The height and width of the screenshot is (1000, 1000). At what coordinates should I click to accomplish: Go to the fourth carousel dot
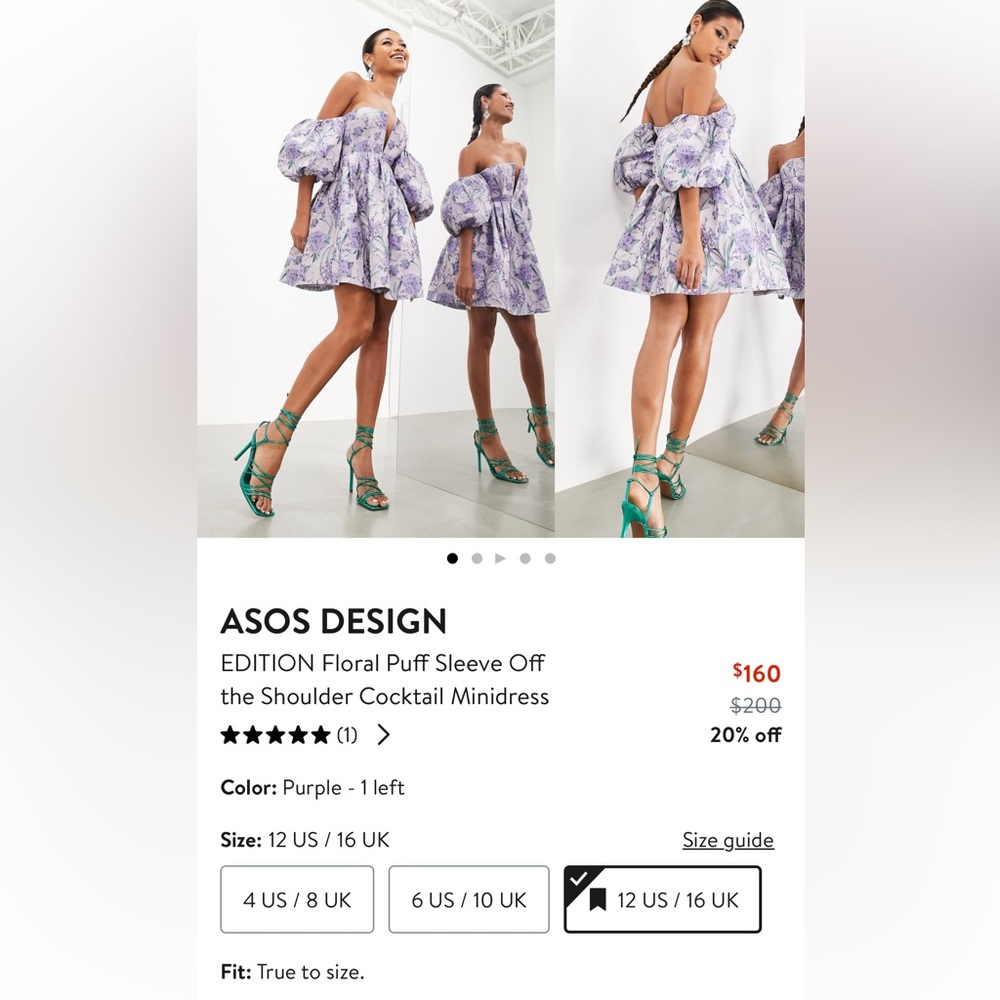click(525, 559)
